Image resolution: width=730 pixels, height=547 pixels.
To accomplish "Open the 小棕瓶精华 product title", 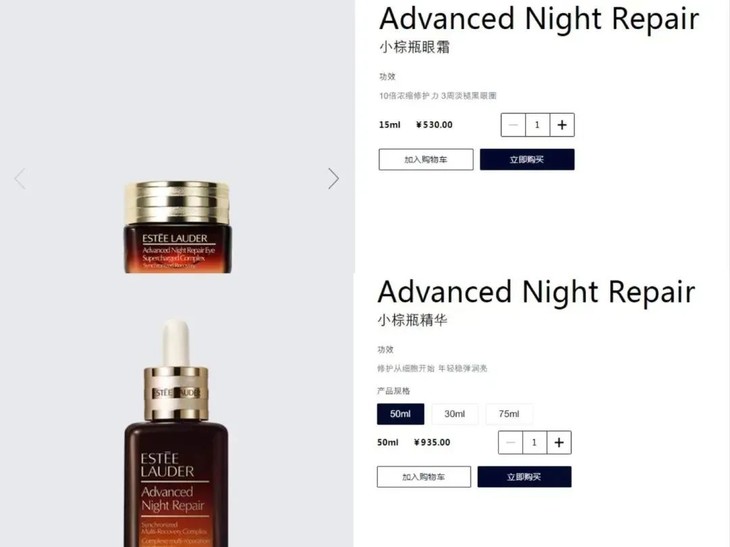I will (412, 320).
